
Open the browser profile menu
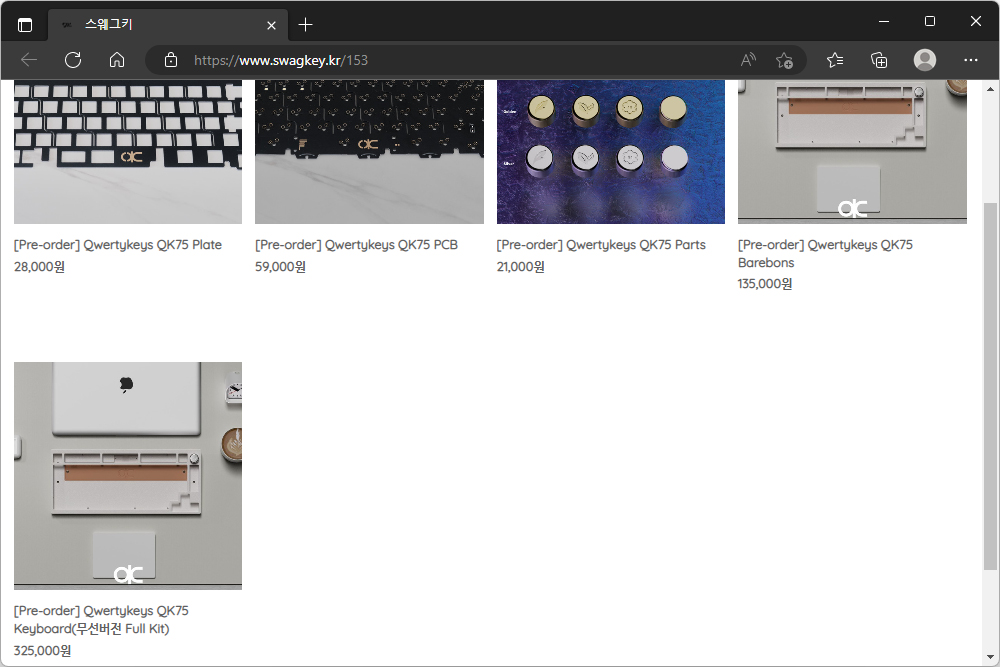click(925, 60)
